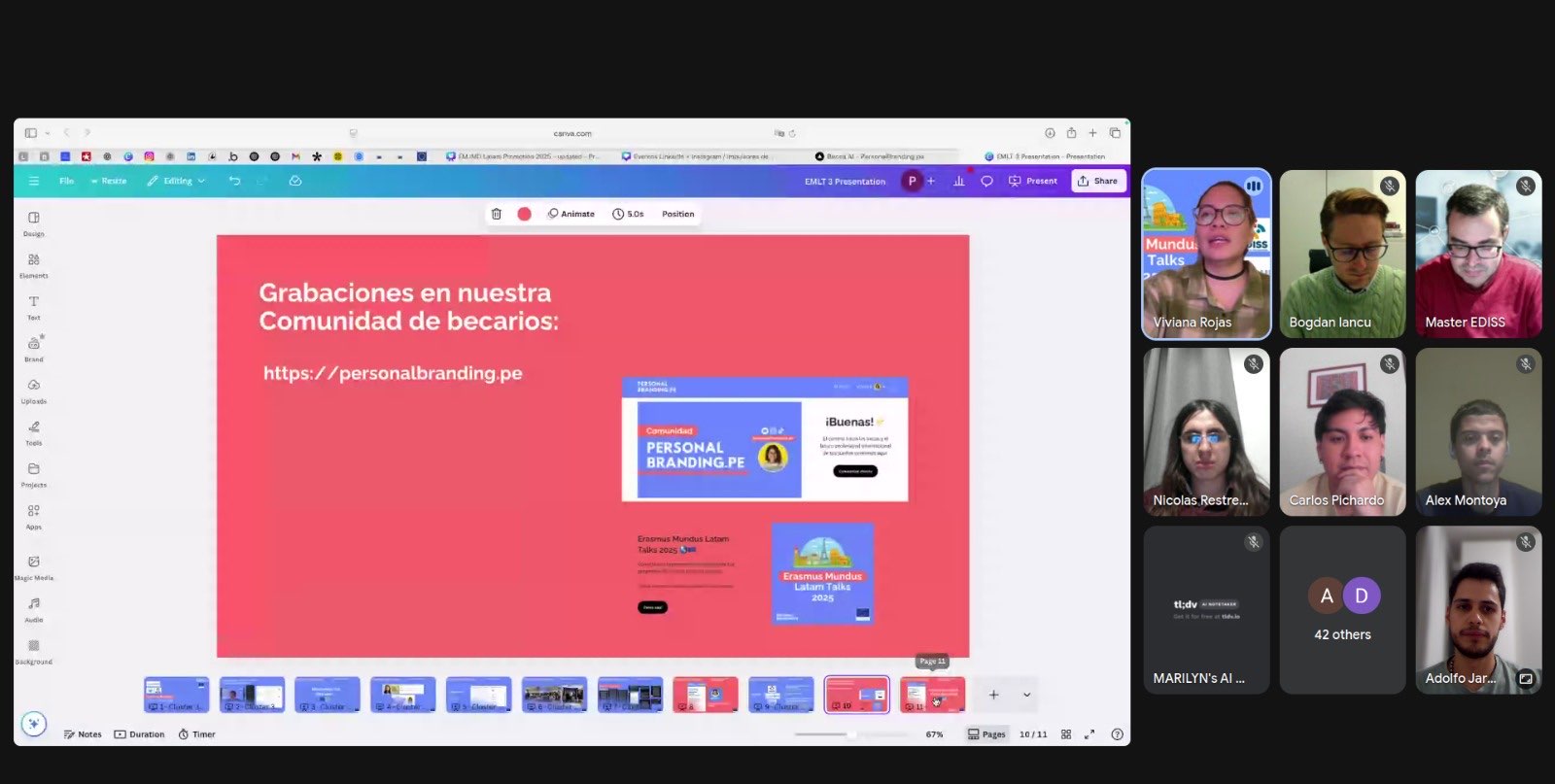Open the Elements panel in sidebar
This screenshot has height=784, width=1555.
[34, 264]
